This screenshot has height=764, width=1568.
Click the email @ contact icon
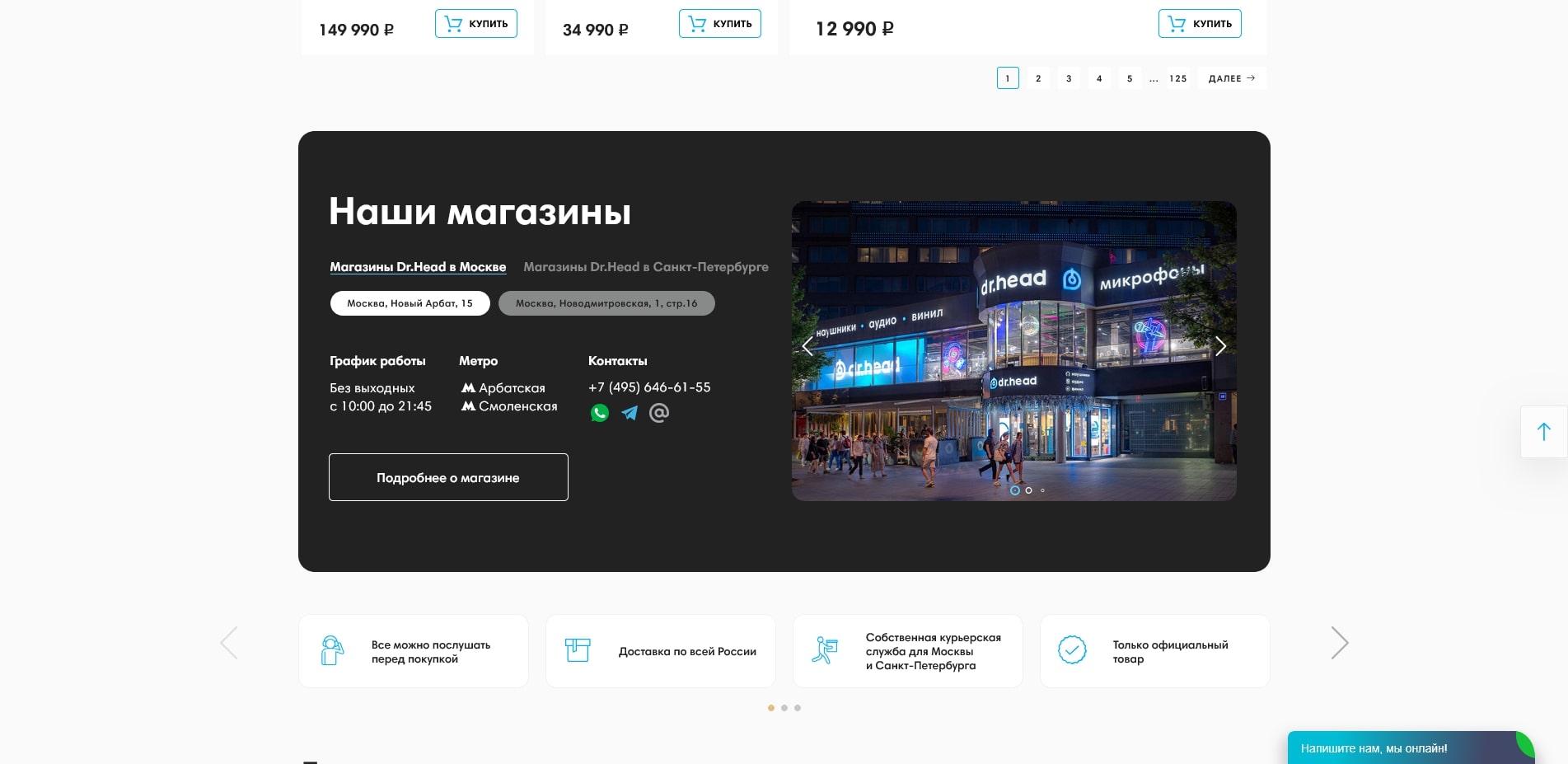pyautogui.click(x=659, y=413)
